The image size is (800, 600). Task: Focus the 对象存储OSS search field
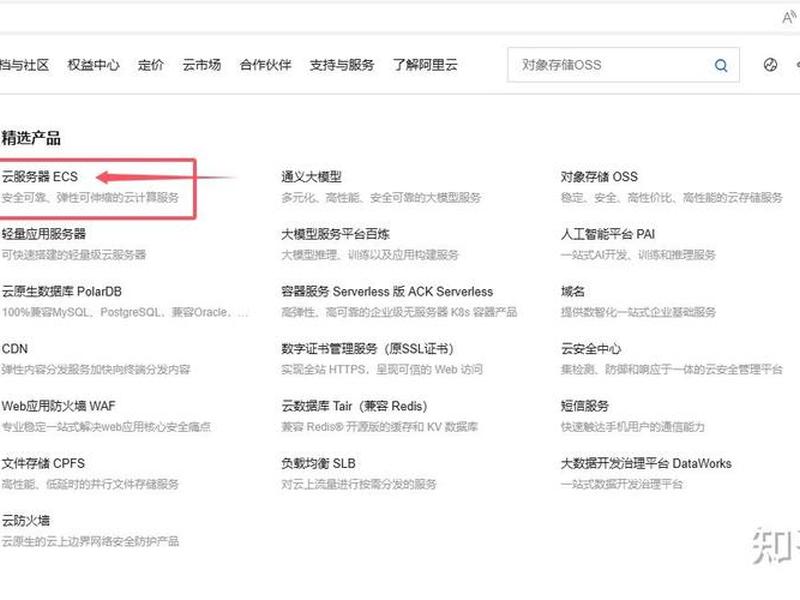coord(623,65)
